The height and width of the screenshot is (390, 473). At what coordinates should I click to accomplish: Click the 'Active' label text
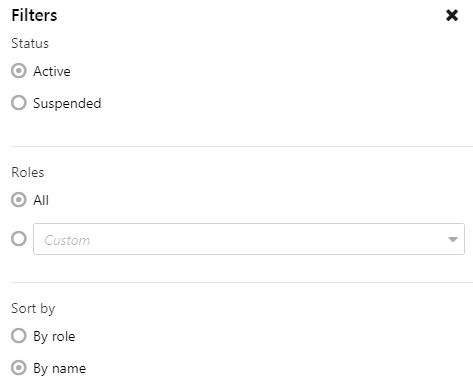click(52, 71)
